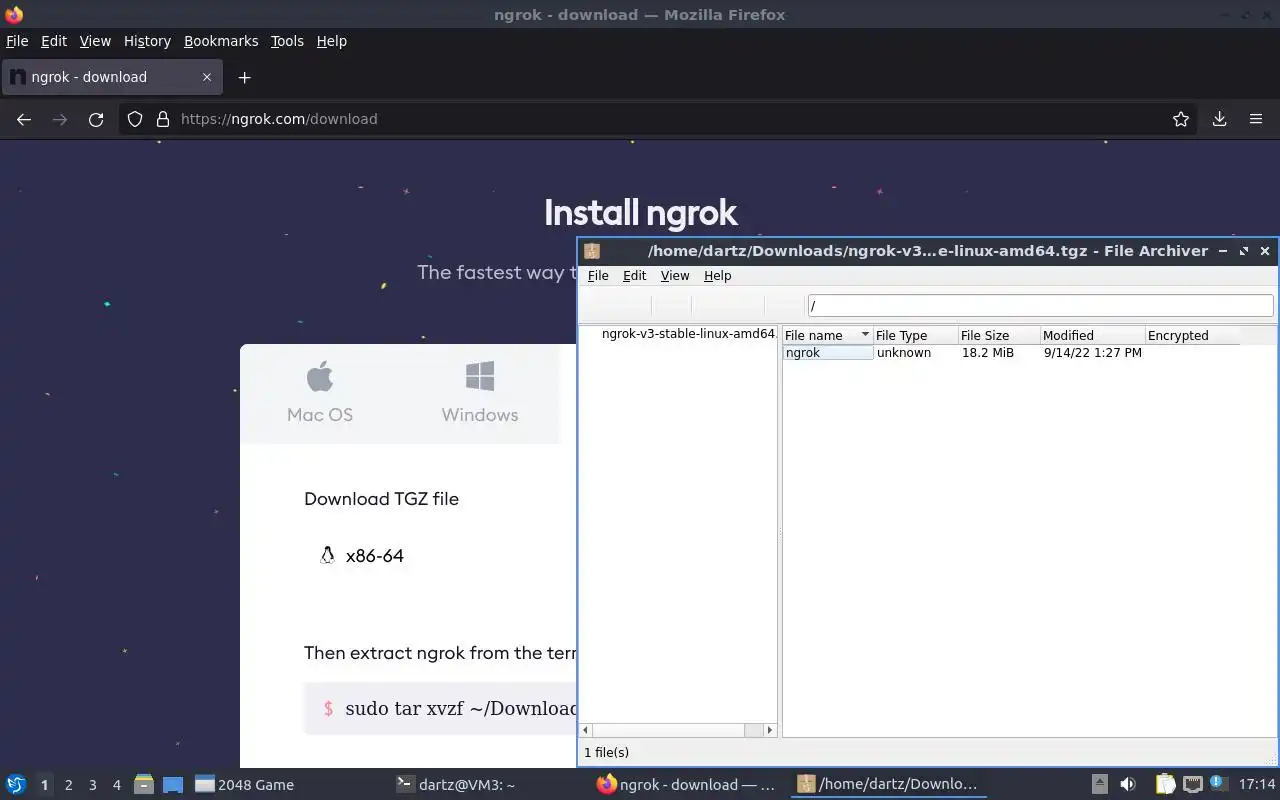Click the show desktop taskbar icon
Viewport: 1280px width, 800px height.
coord(172,785)
